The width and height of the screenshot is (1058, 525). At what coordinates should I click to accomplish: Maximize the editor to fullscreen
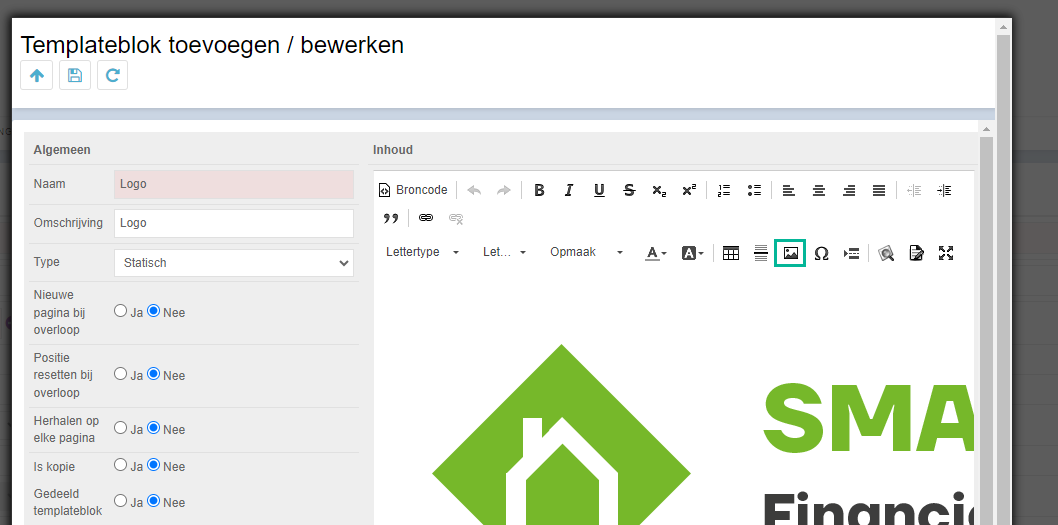pos(946,253)
